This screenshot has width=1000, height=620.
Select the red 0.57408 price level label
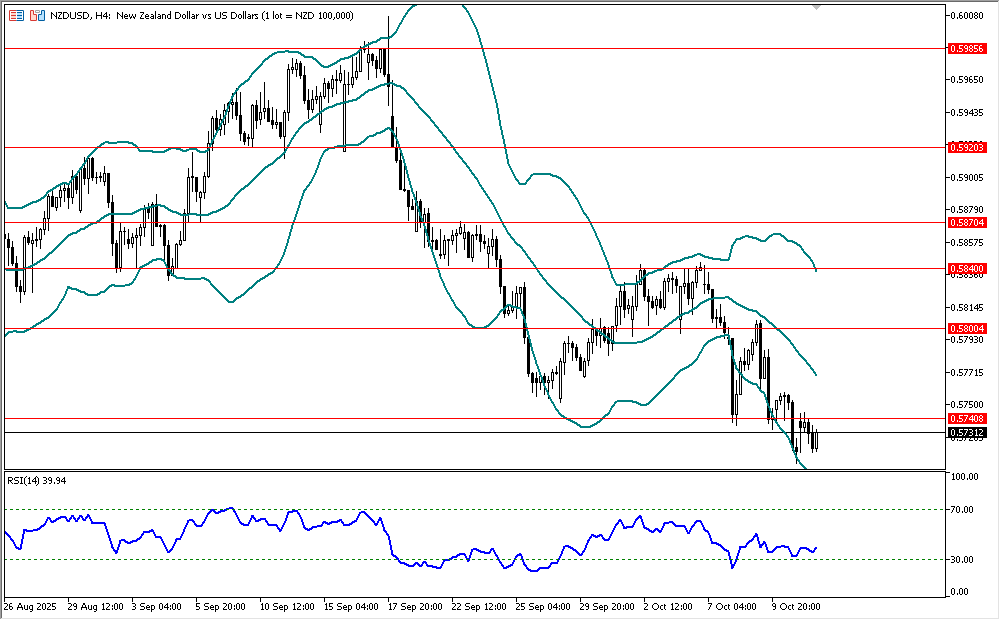point(967,418)
